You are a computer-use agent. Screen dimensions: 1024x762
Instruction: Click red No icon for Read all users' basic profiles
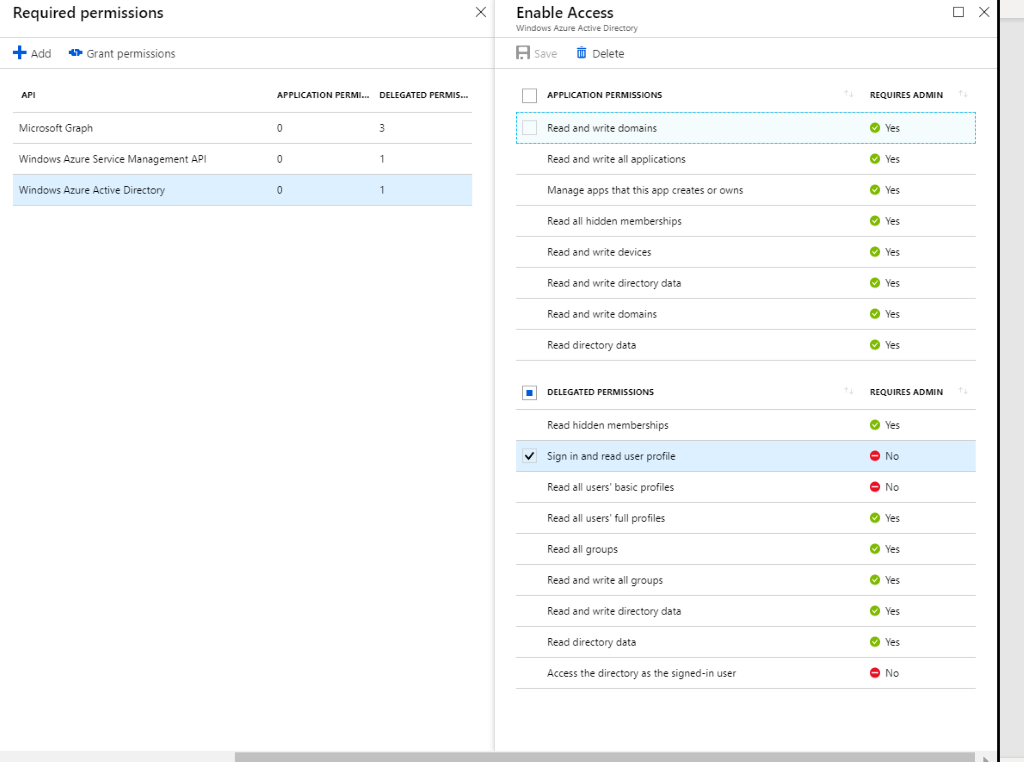(874, 486)
